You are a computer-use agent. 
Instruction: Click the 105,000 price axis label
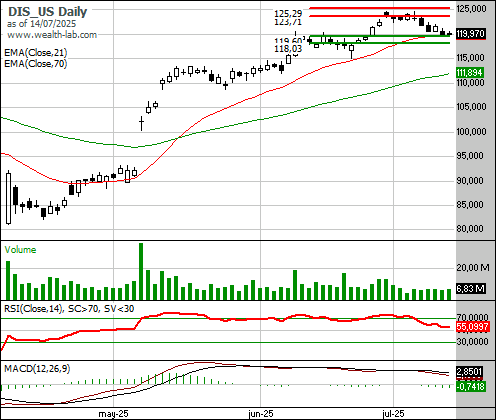(471, 107)
